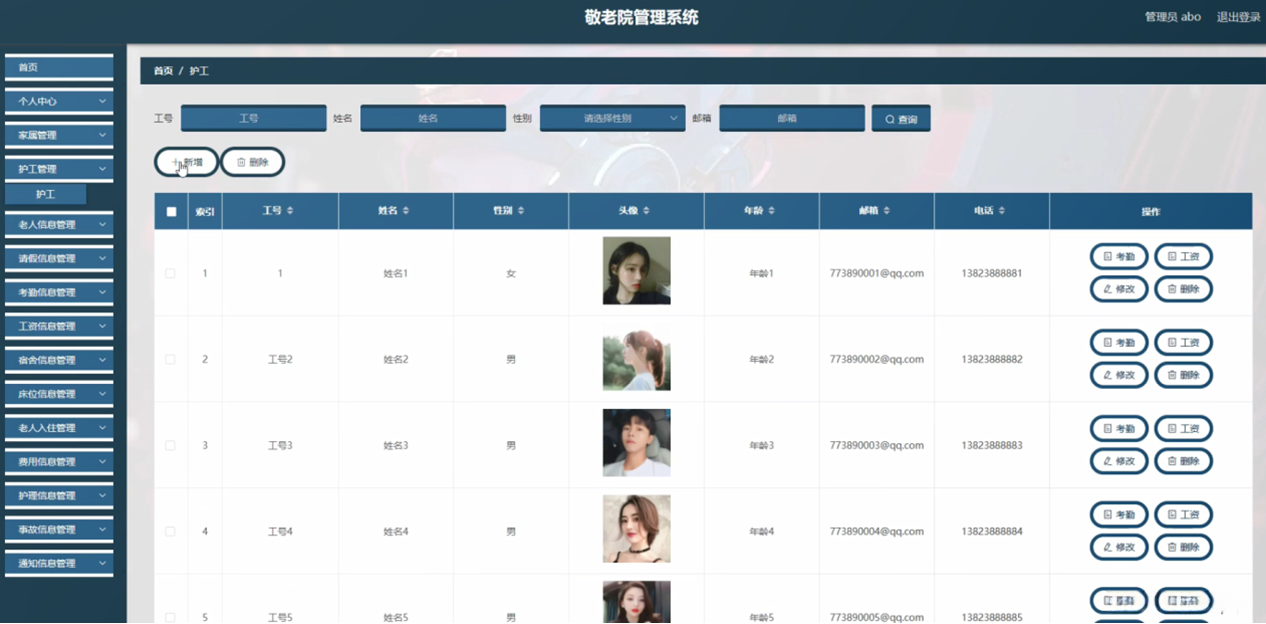Click 修改 for 姓名4 row
This screenshot has height=624, width=1266.
pos(1119,547)
